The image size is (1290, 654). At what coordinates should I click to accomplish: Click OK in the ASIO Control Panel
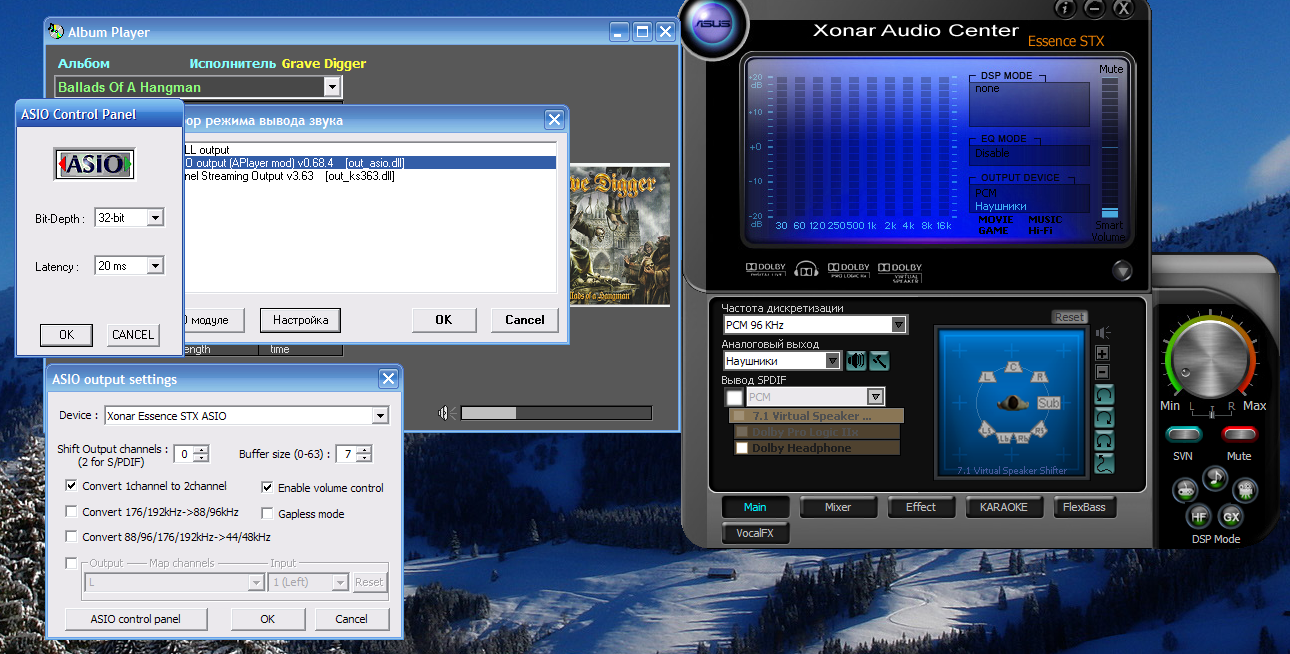(67, 335)
